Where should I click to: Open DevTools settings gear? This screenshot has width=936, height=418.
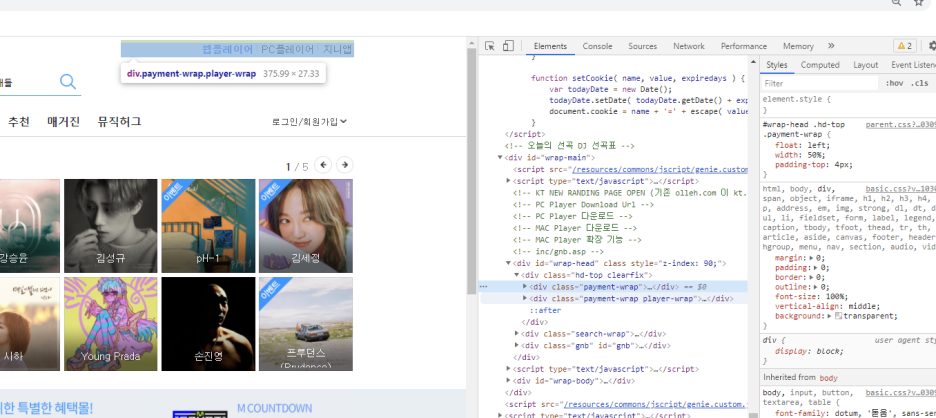[932, 46]
